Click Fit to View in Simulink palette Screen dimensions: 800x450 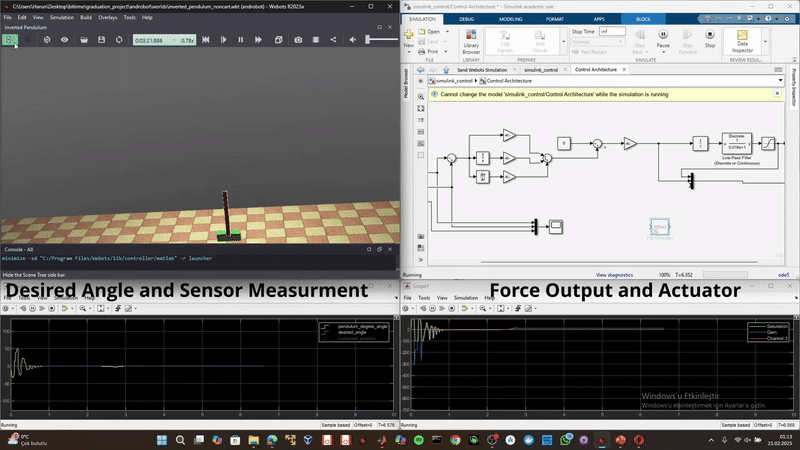click(x=420, y=109)
